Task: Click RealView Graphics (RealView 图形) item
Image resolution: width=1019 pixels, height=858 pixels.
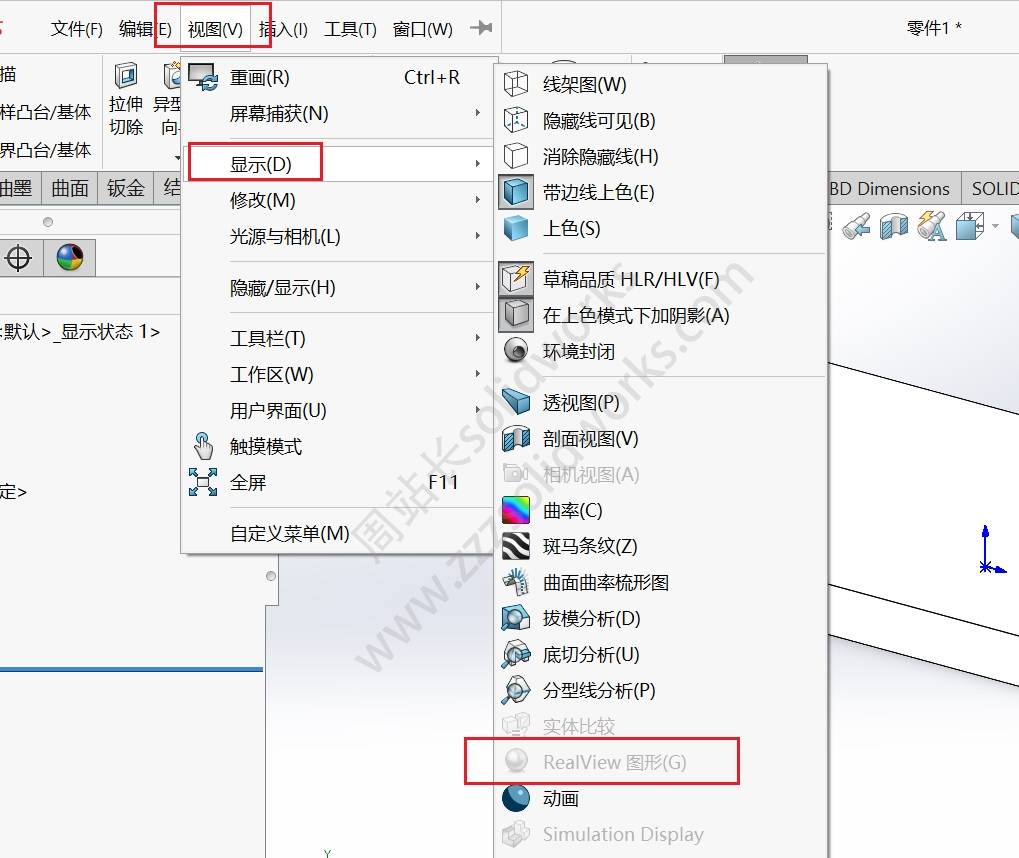Action: (660, 762)
